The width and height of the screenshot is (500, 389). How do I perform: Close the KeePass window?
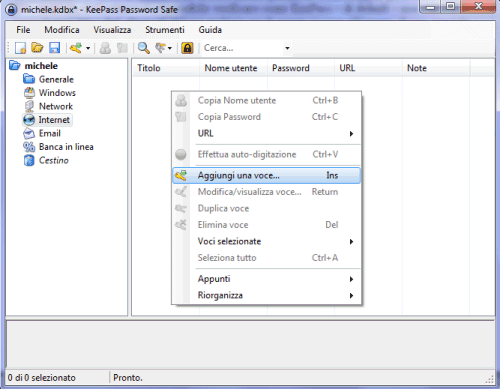click(x=478, y=7)
